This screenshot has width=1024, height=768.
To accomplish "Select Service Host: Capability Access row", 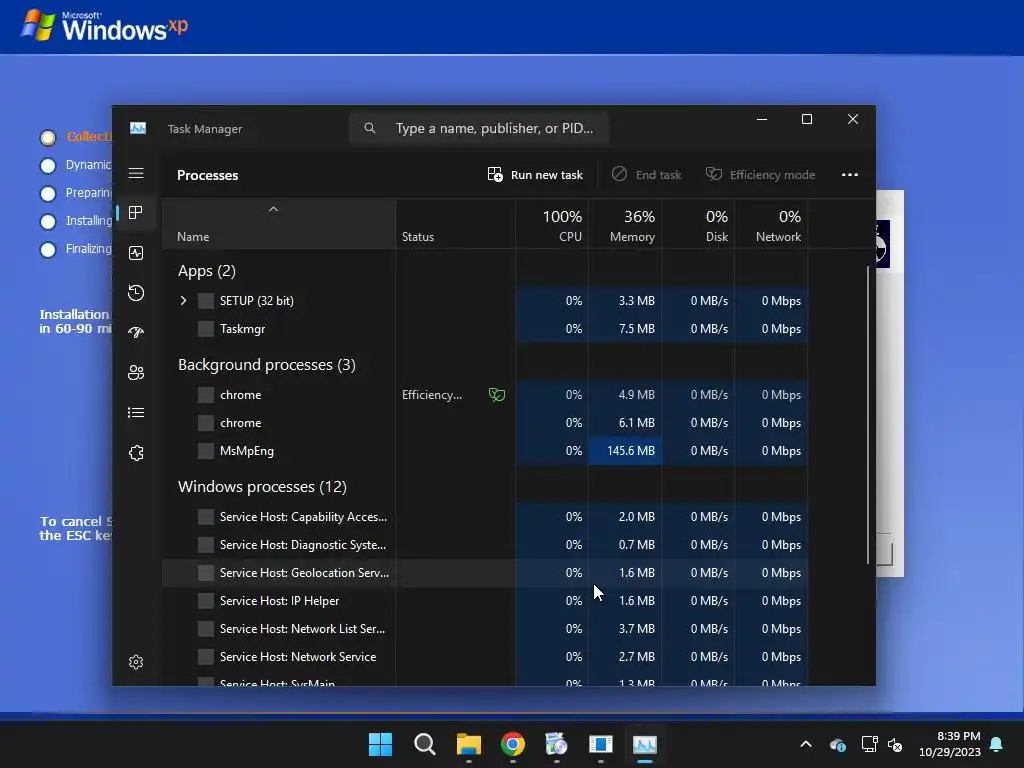I will [485, 517].
